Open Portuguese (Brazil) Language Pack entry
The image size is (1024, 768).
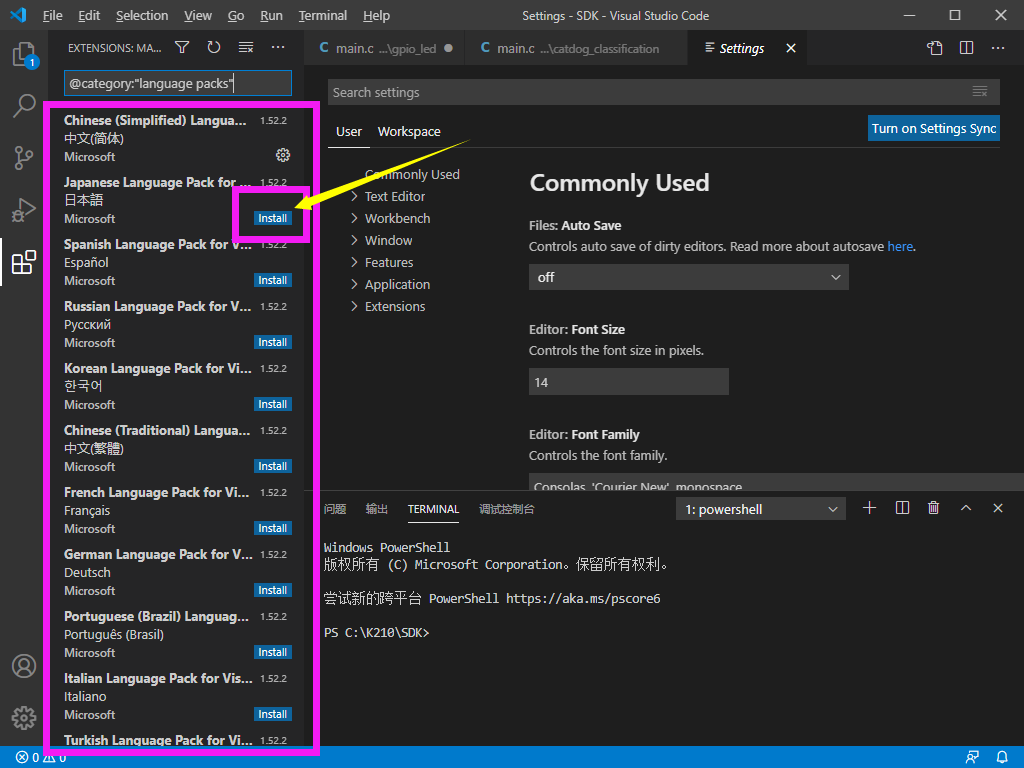(178, 634)
